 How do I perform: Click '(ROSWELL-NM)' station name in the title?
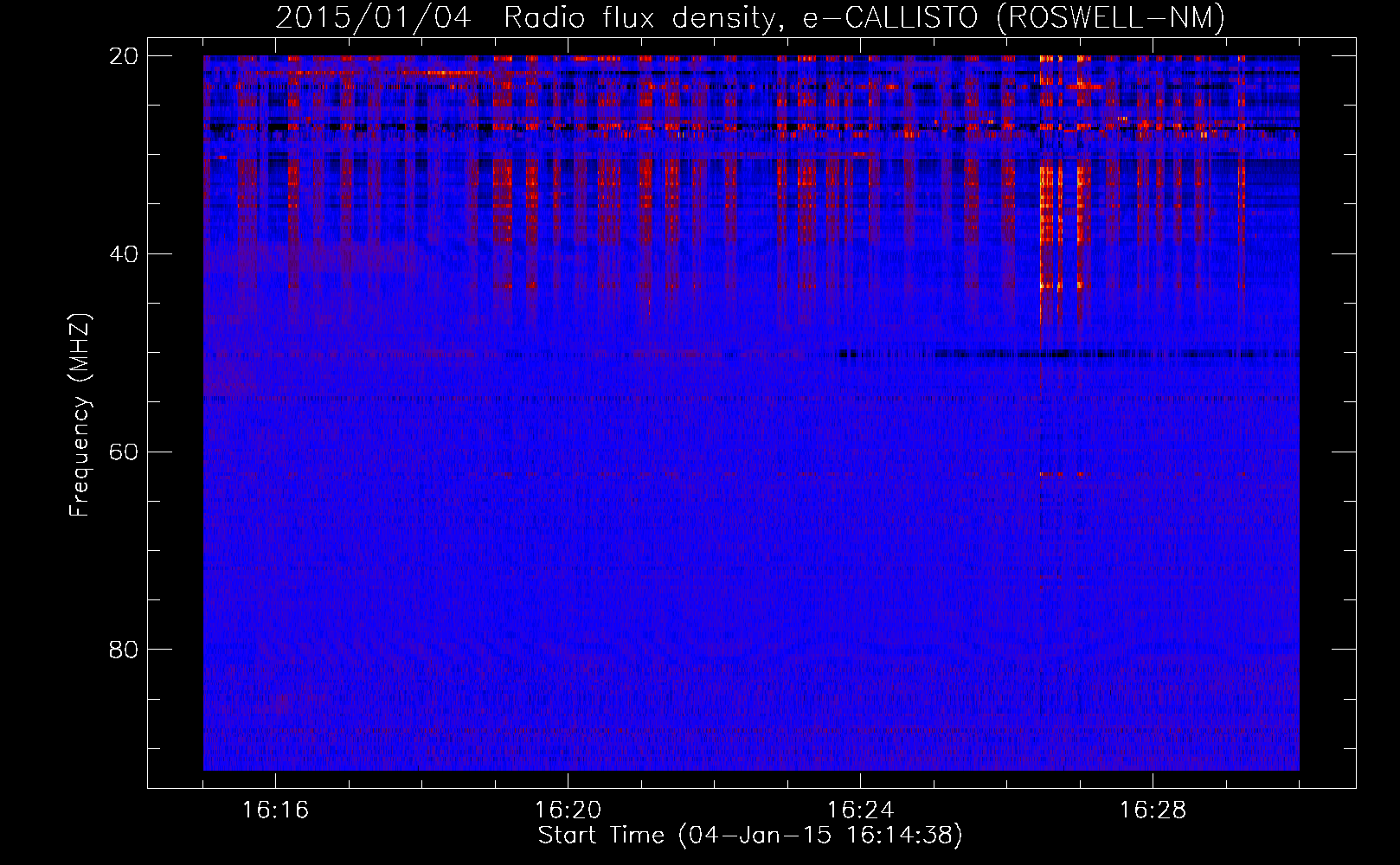pyautogui.click(x=1111, y=17)
